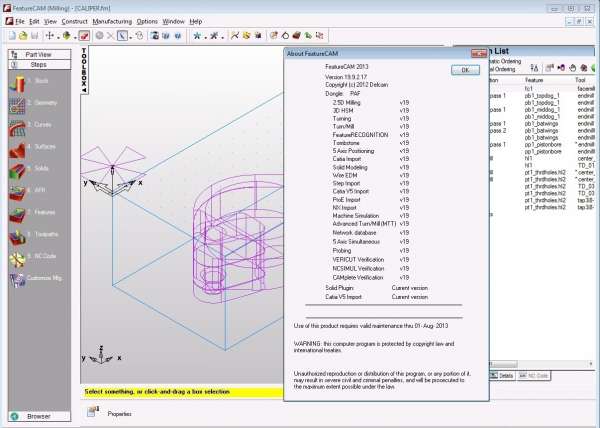The image size is (600, 428).
Task: Open dropdown arrow next to blue star icon
Action: (205, 37)
